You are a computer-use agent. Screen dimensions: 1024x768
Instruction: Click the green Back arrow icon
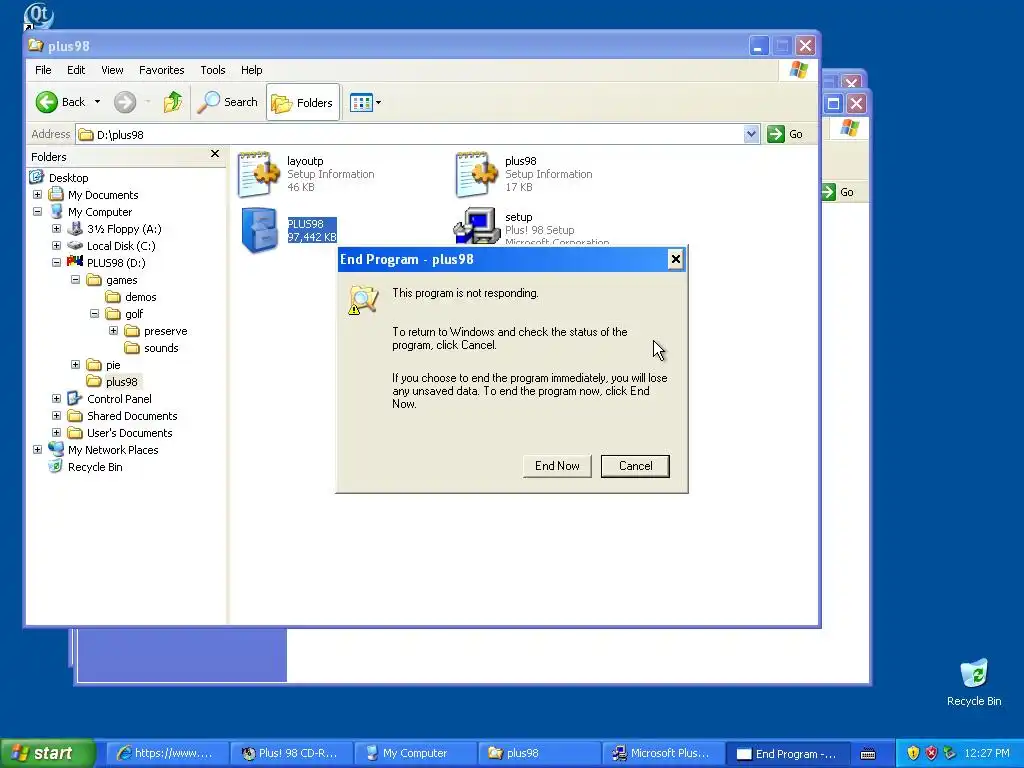46,102
